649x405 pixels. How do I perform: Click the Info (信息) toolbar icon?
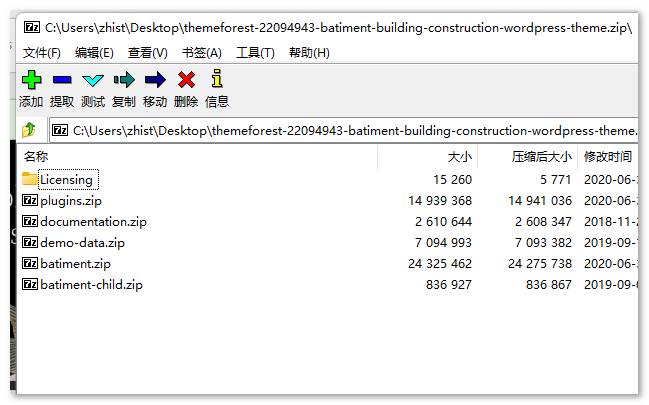tap(216, 80)
